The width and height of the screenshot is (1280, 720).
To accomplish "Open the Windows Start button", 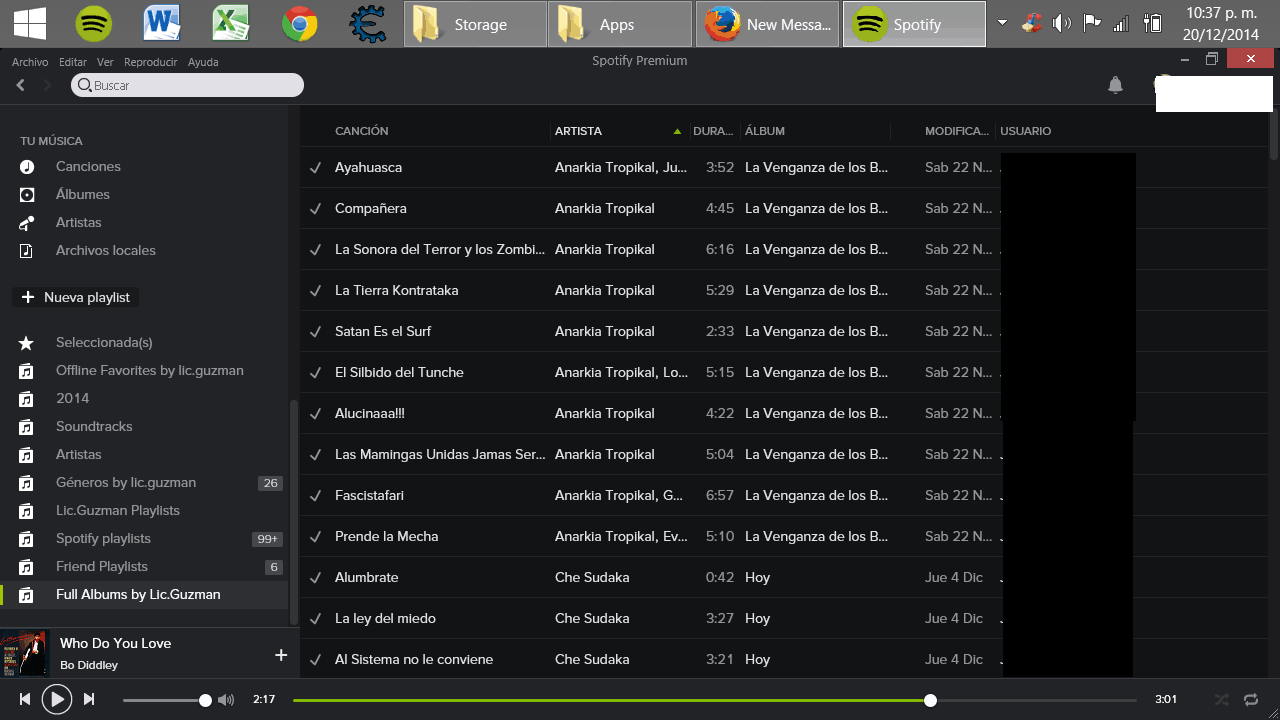I will pos(28,23).
